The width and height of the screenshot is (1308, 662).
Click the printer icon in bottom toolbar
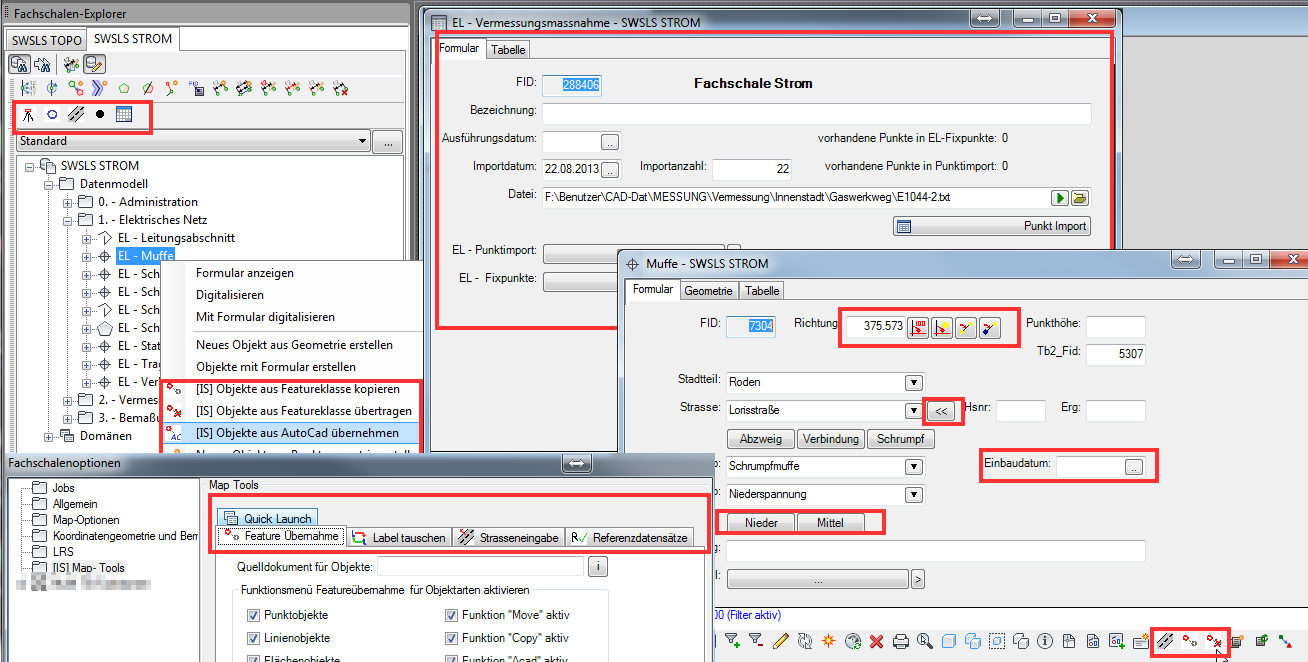point(901,641)
